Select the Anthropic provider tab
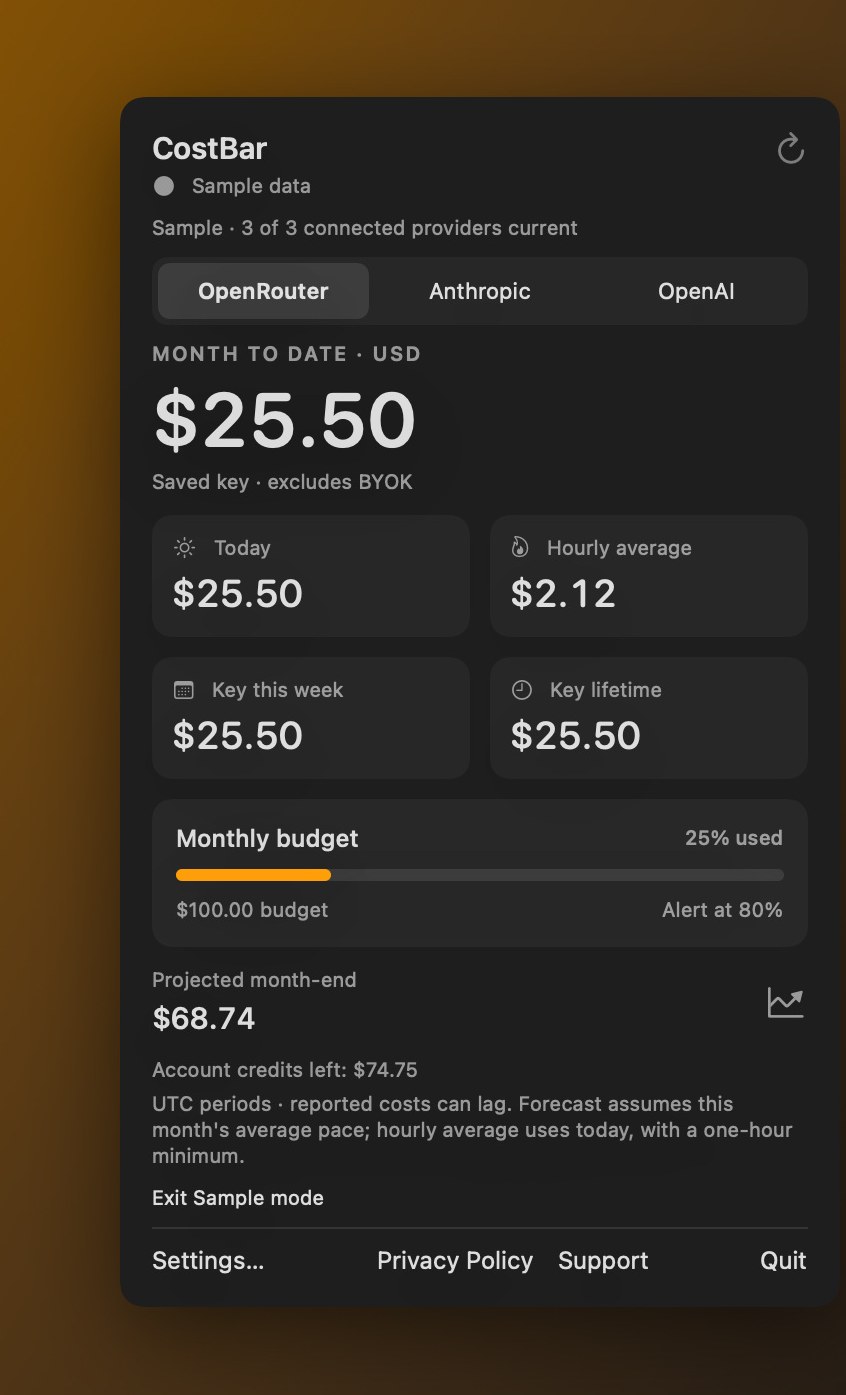The height and width of the screenshot is (1395, 846). pyautogui.click(x=480, y=291)
